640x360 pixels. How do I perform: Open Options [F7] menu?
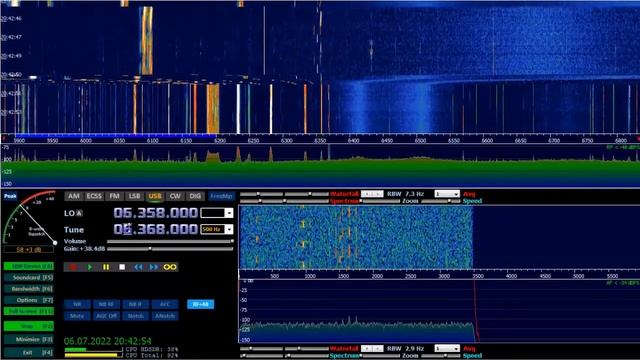point(29,300)
